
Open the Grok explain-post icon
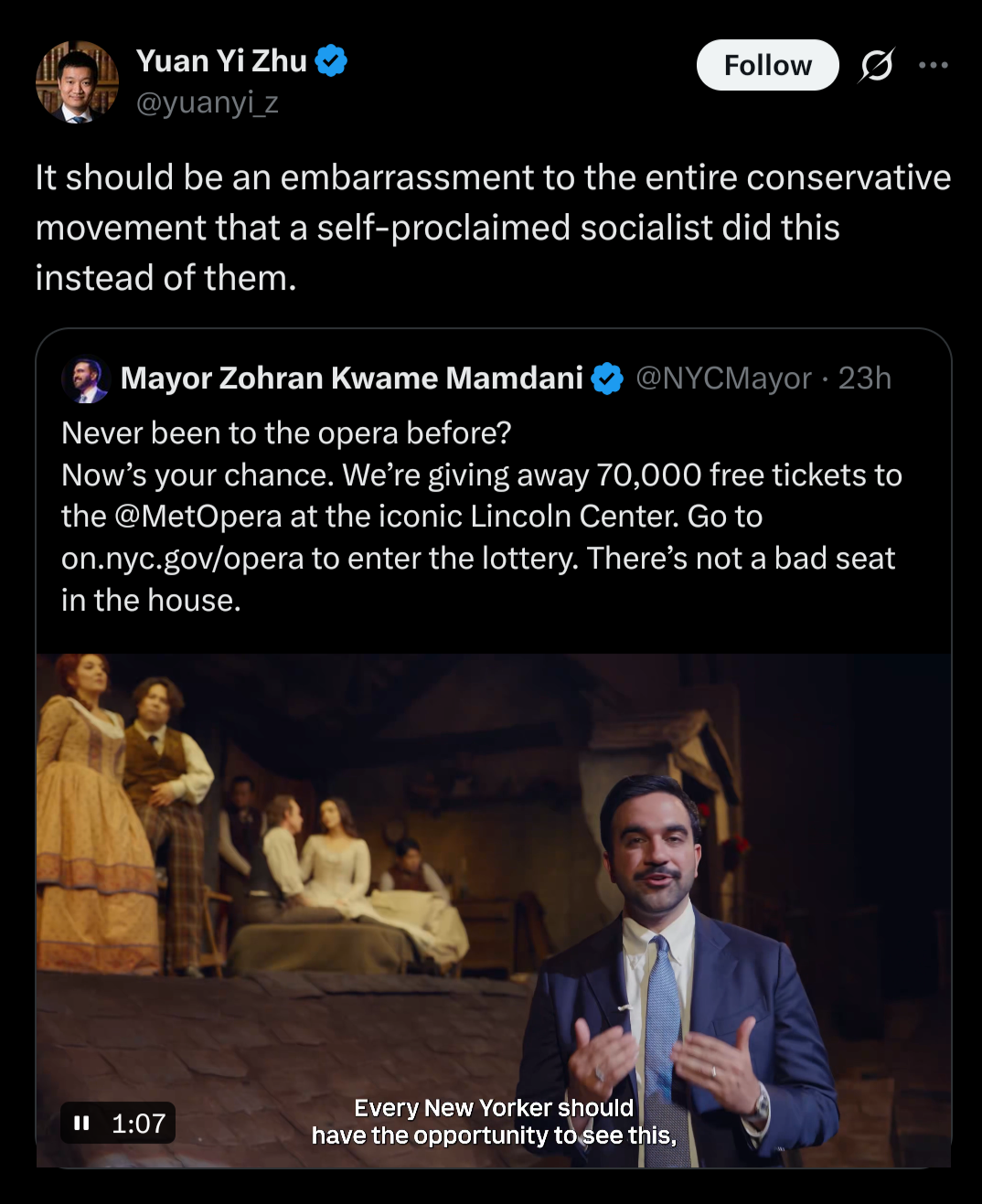point(877,65)
